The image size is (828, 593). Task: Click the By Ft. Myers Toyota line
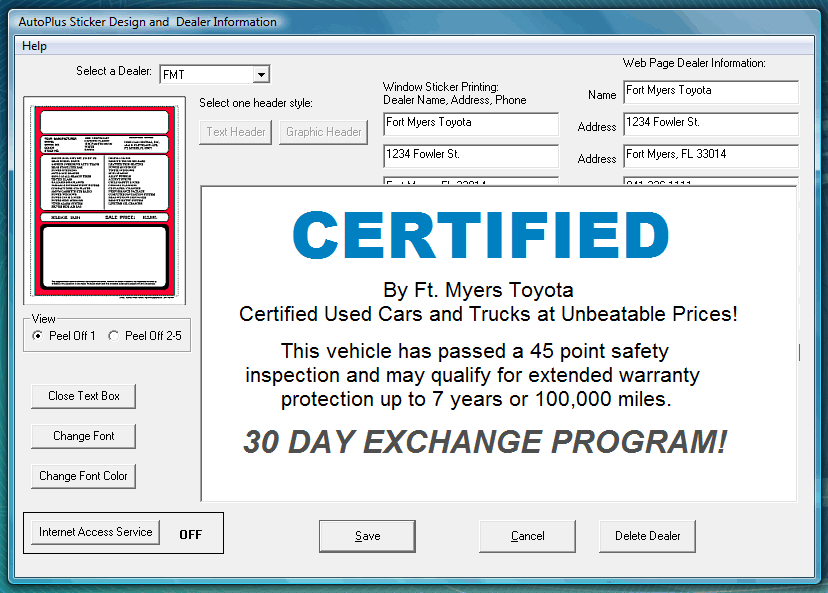coord(478,290)
